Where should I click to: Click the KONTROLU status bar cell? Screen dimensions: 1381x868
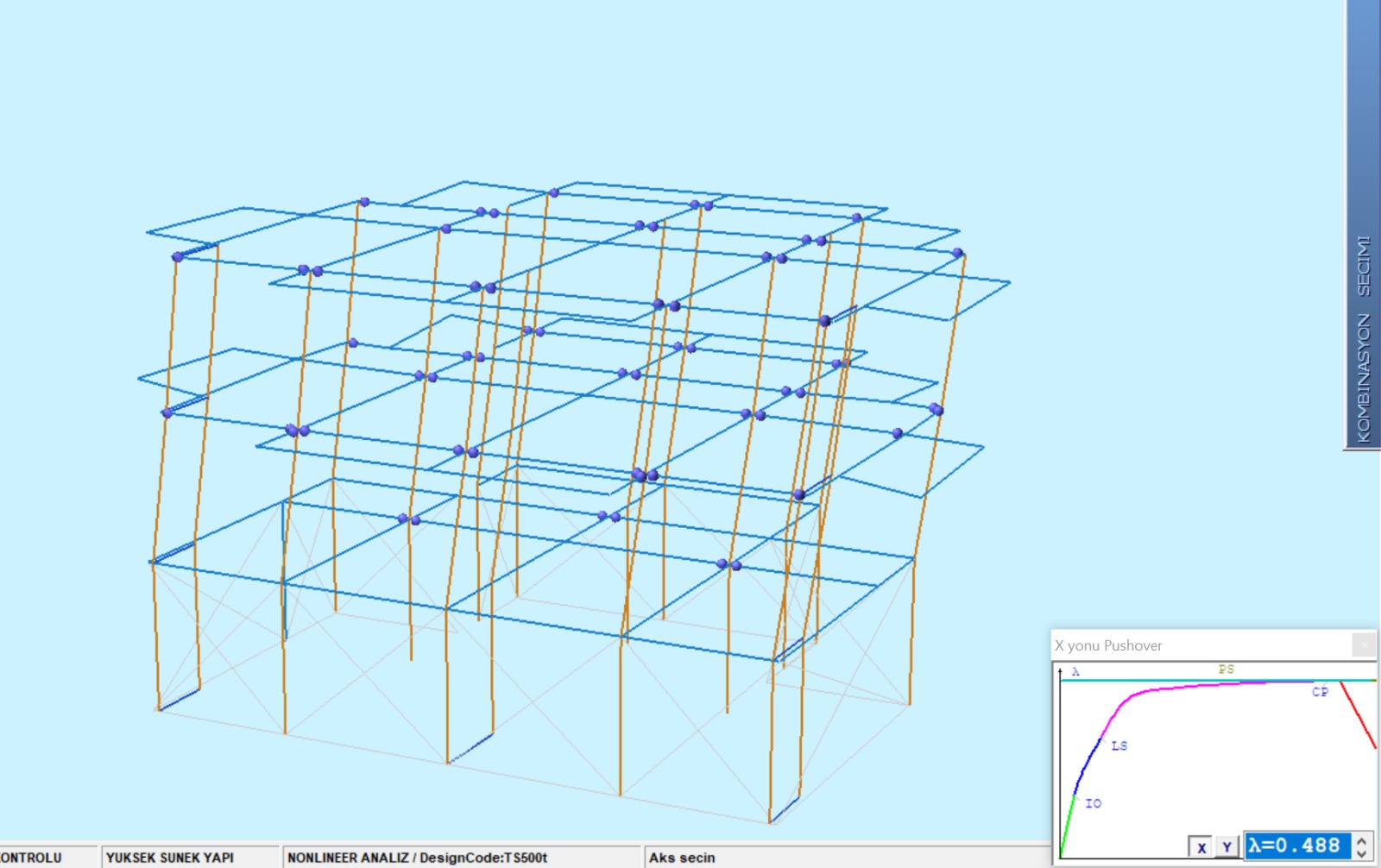pyautogui.click(x=31, y=858)
